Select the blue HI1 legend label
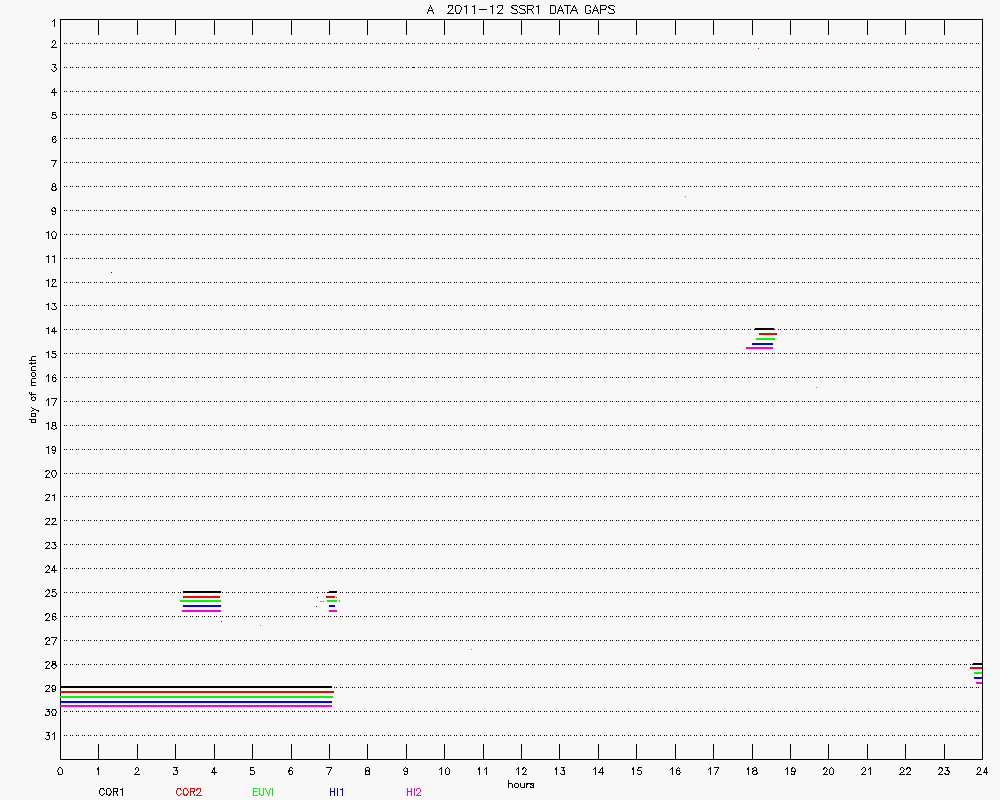This screenshot has height=800, width=1000. [337, 792]
